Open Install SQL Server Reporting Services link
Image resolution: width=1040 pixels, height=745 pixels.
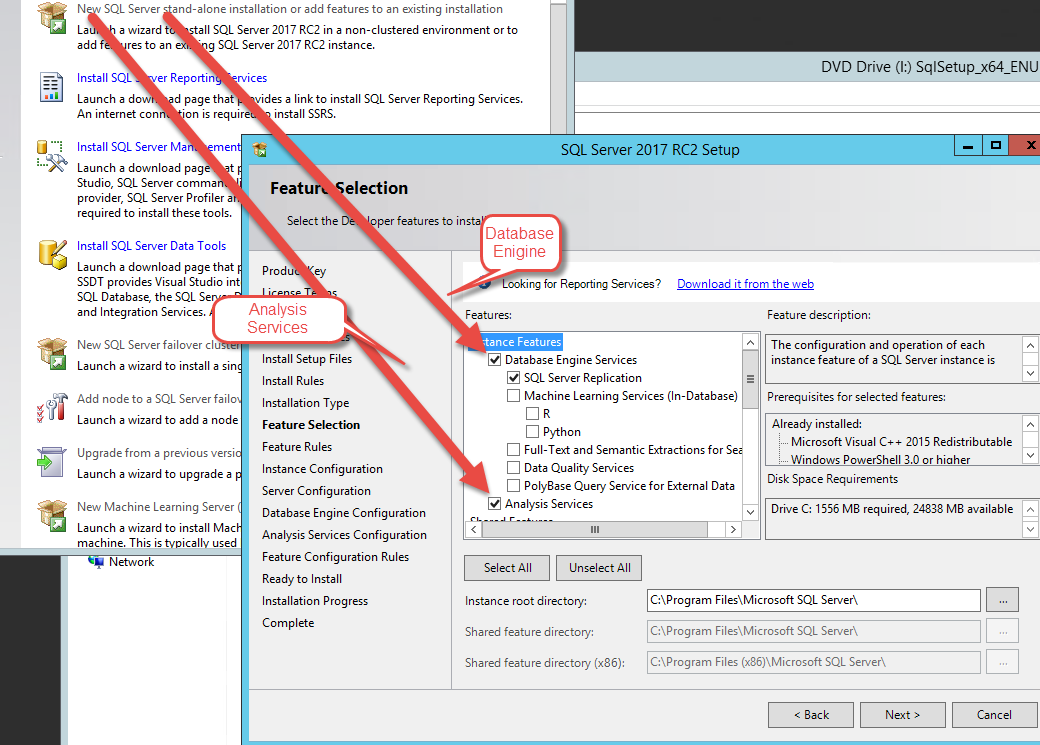pyautogui.click(x=172, y=78)
